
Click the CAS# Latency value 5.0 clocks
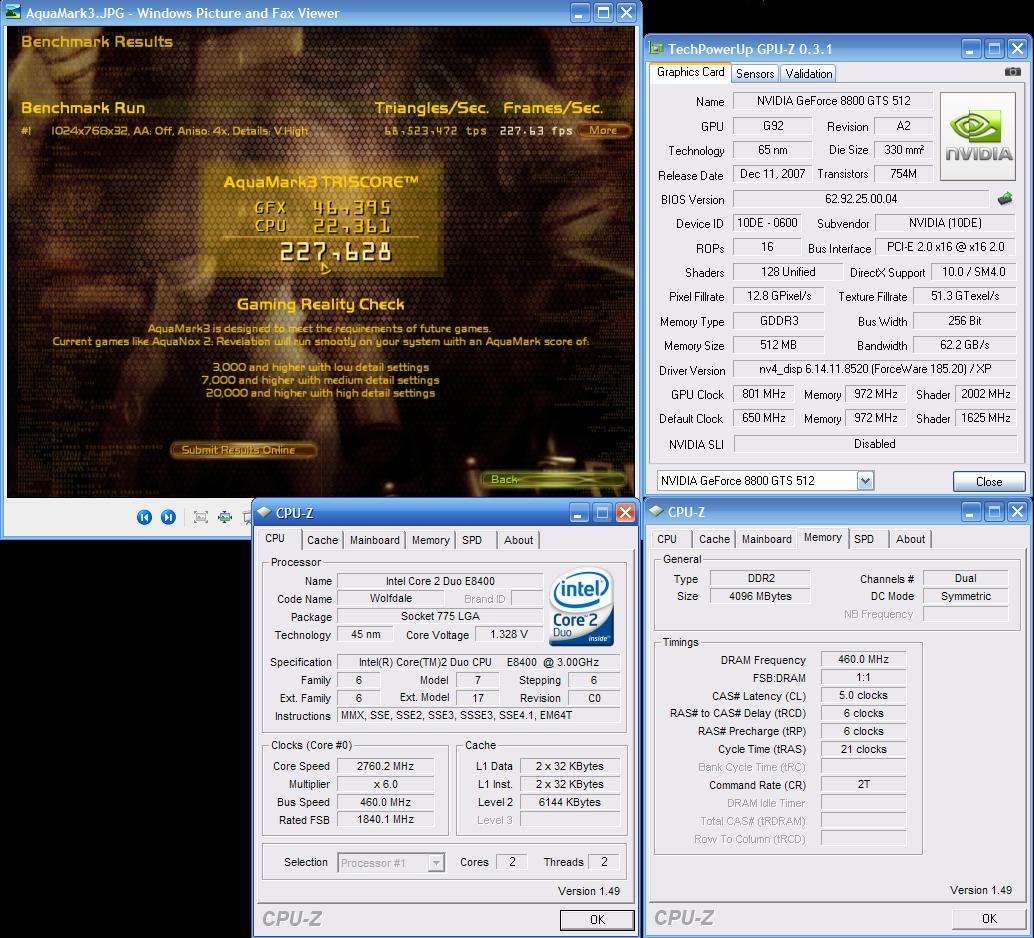tap(863, 695)
